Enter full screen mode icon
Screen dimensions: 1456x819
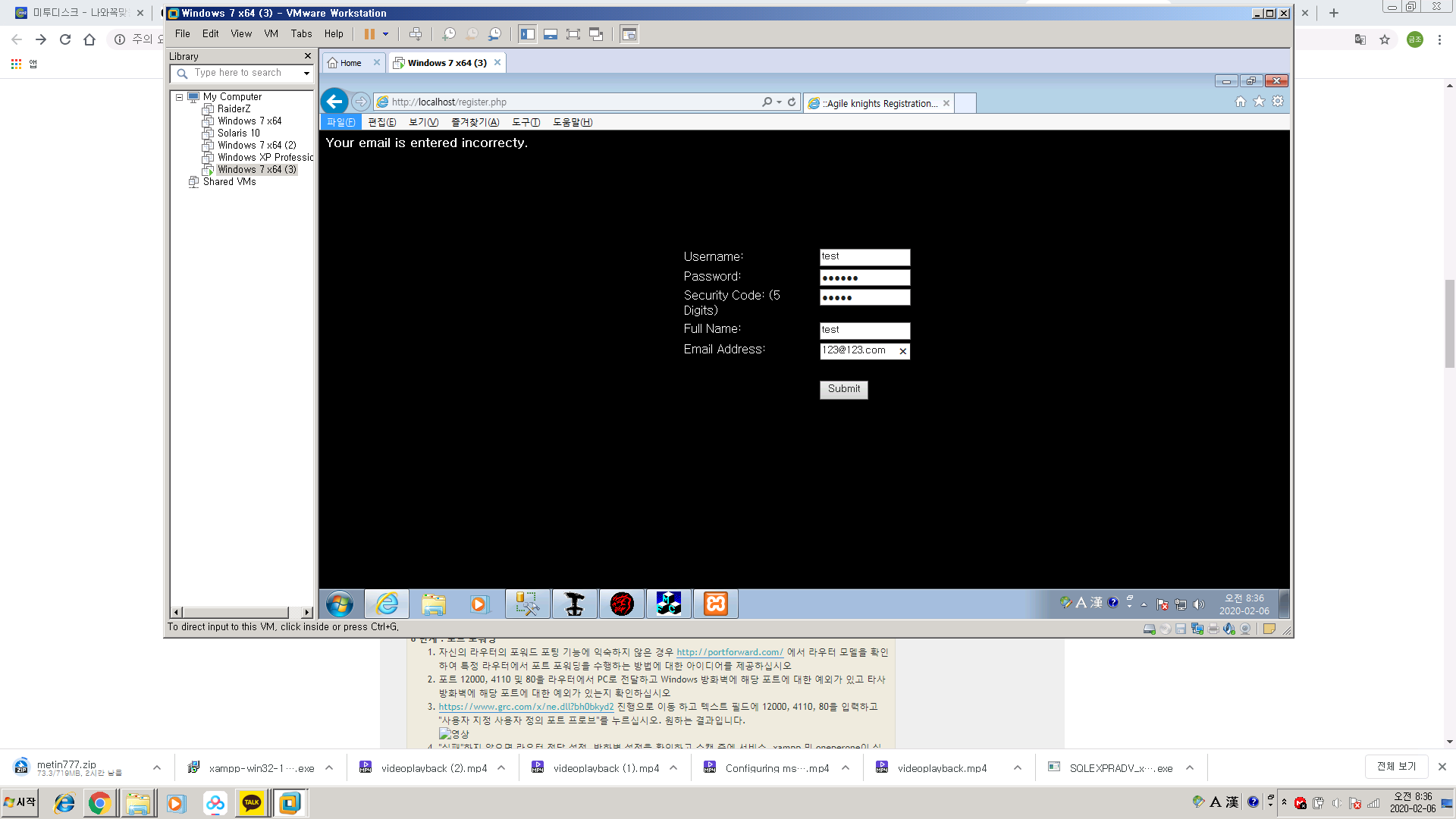[x=573, y=34]
